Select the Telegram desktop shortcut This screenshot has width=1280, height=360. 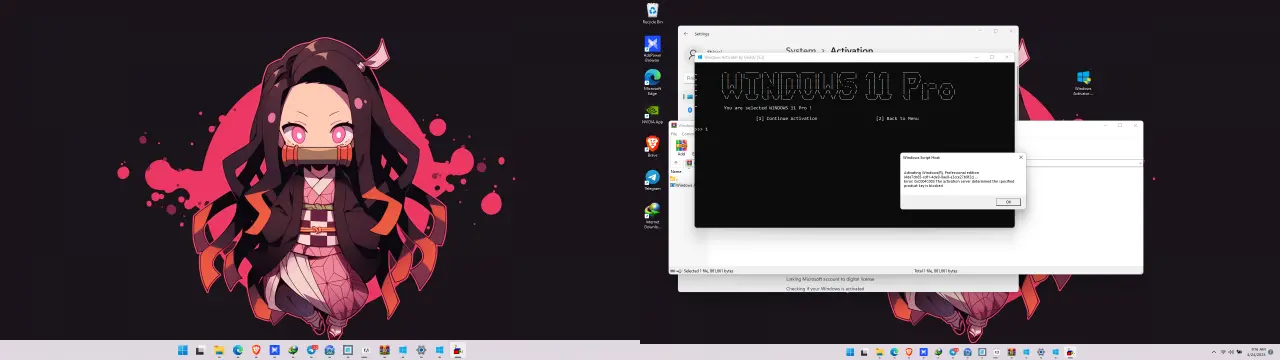pyautogui.click(x=652, y=180)
